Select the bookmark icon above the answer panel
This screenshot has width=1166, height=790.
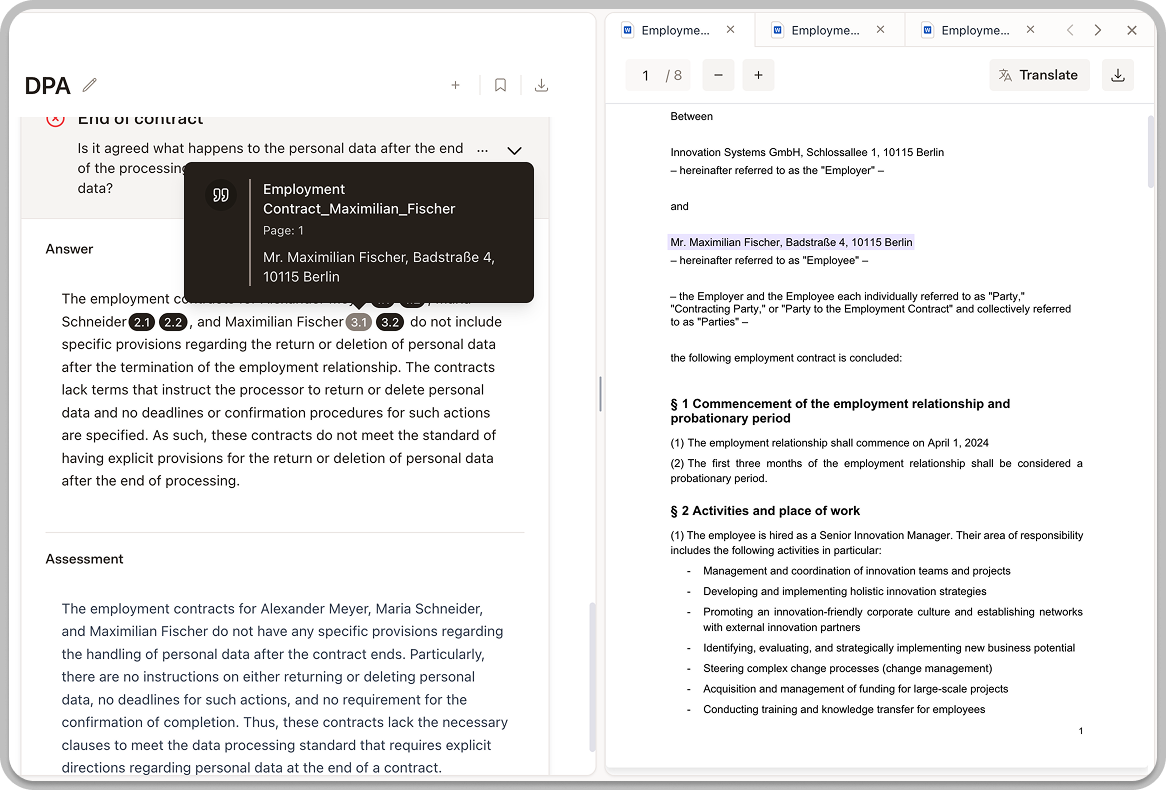pos(500,85)
